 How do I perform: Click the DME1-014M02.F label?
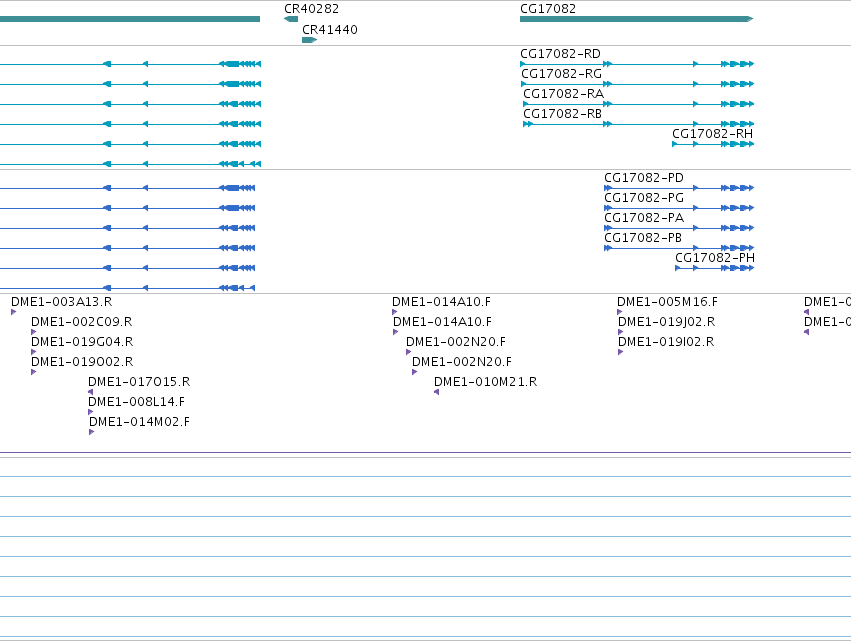(x=139, y=422)
